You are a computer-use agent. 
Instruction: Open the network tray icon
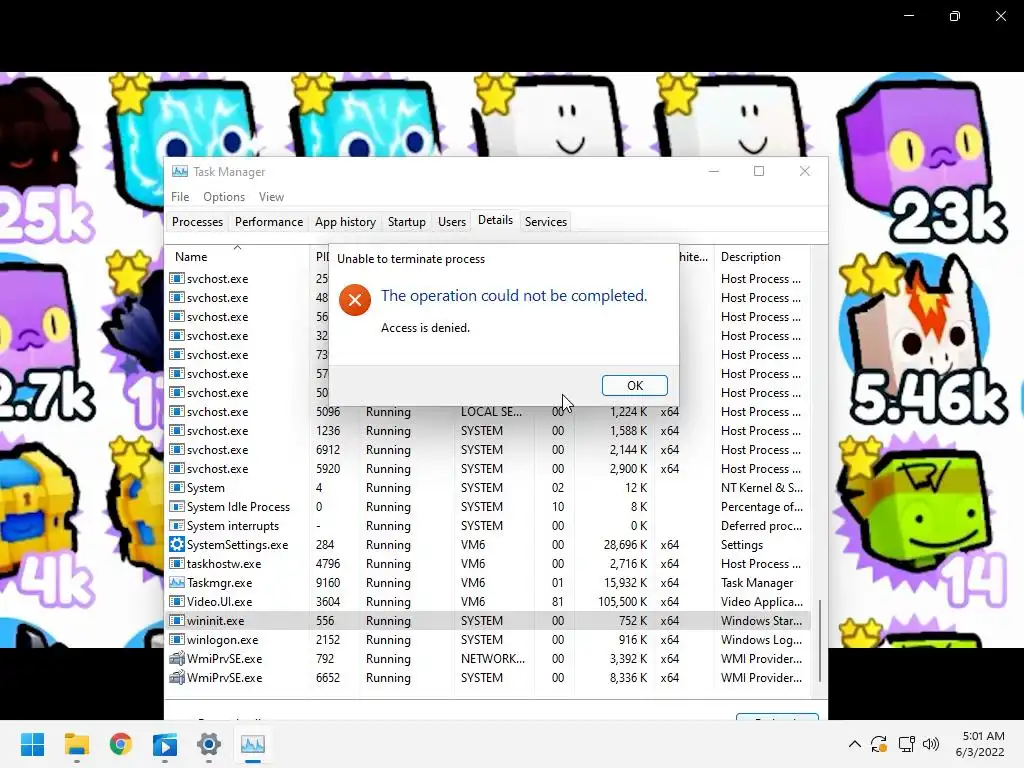[906, 744]
